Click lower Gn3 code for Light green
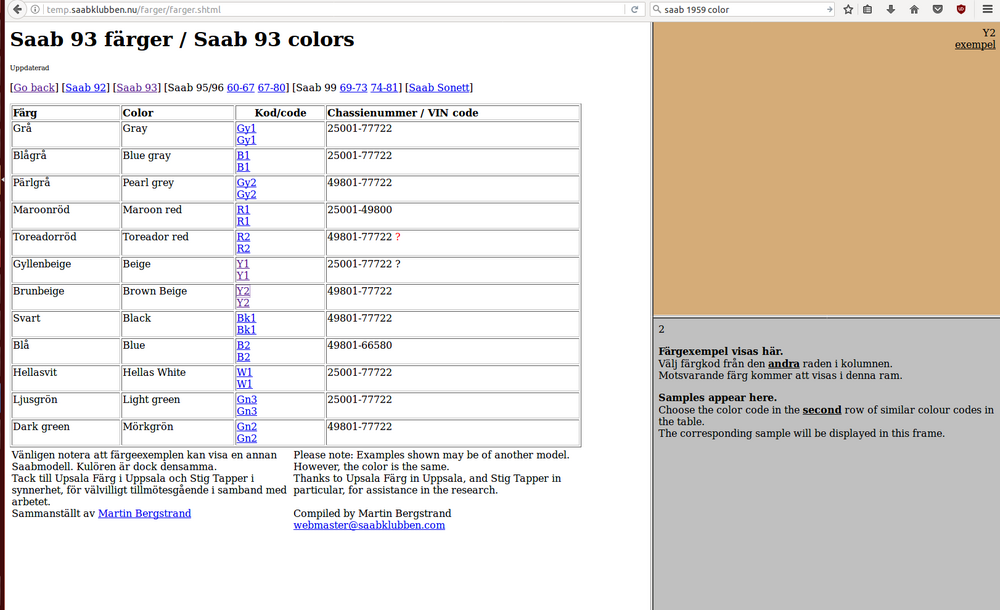Image resolution: width=1000 pixels, height=610 pixels. tap(247, 411)
